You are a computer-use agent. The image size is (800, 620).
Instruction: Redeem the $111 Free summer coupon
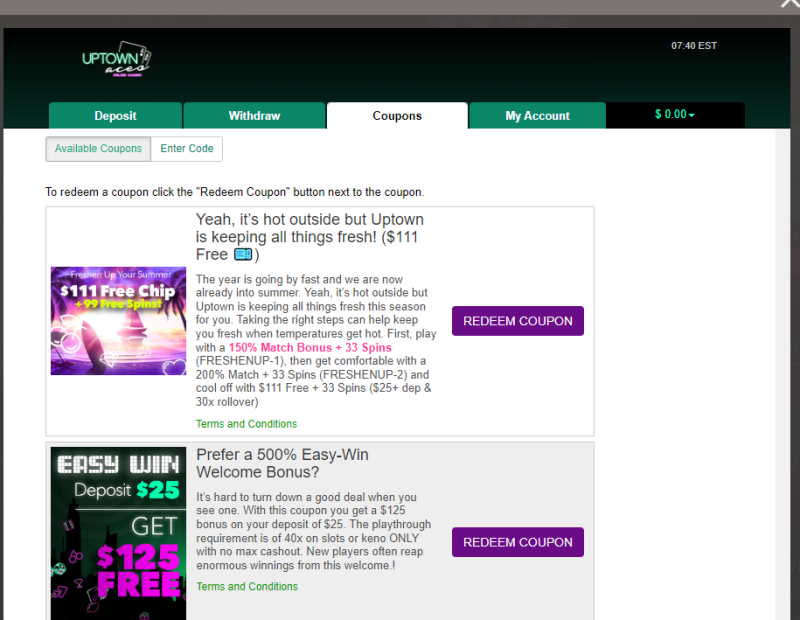point(517,321)
